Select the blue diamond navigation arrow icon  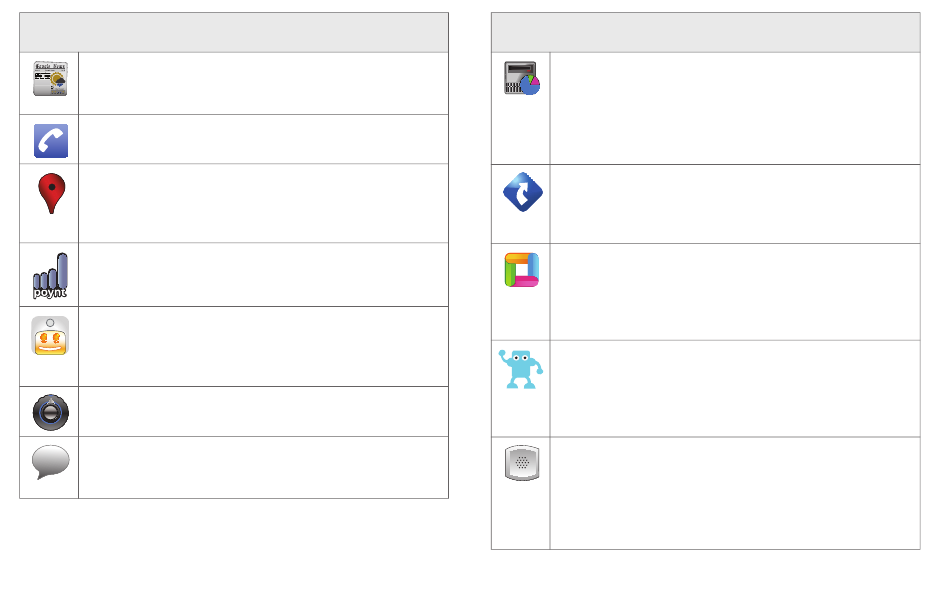click(523, 192)
